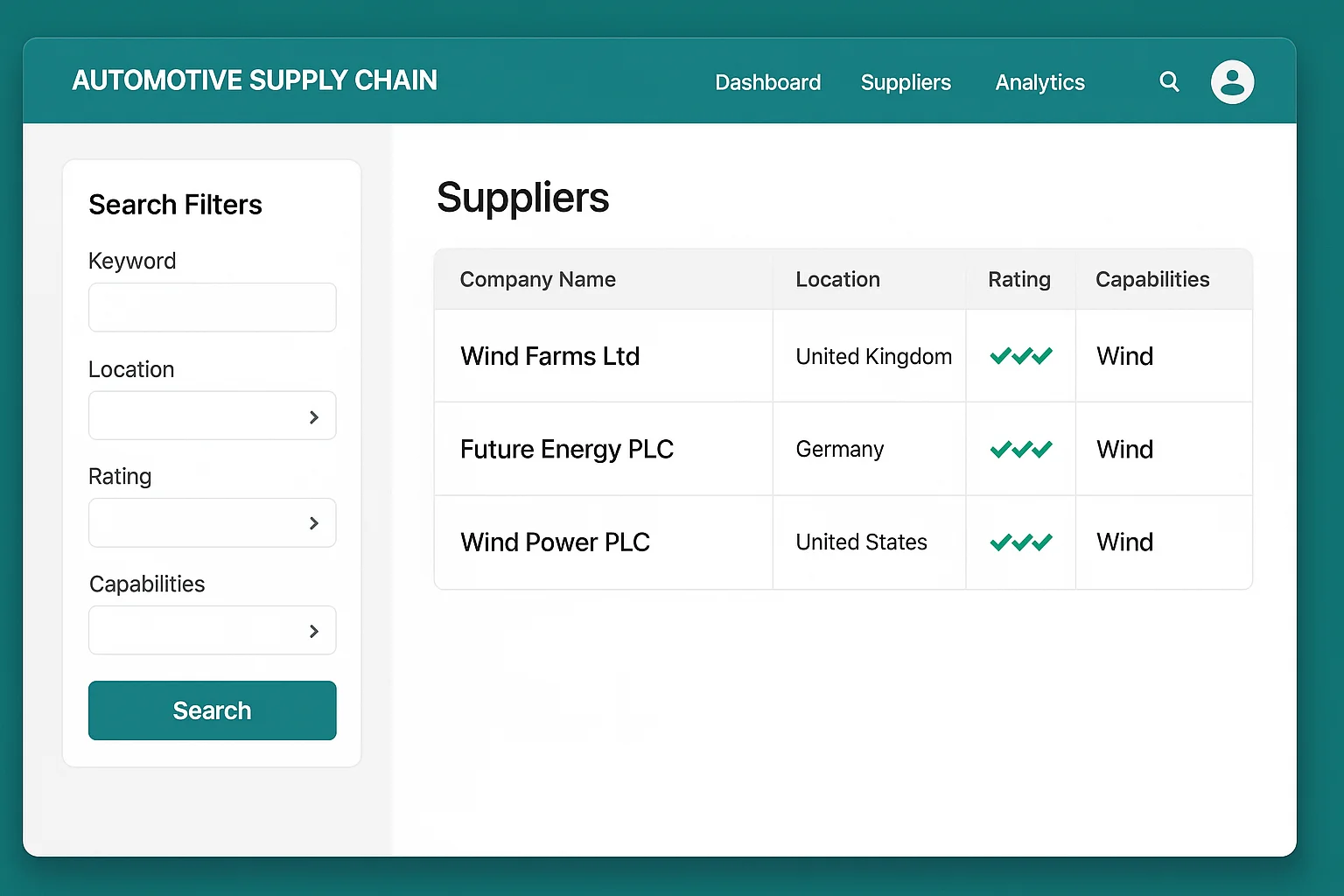Open the Location dropdown selector
Image resolution: width=1344 pixels, height=896 pixels.
coord(212,416)
